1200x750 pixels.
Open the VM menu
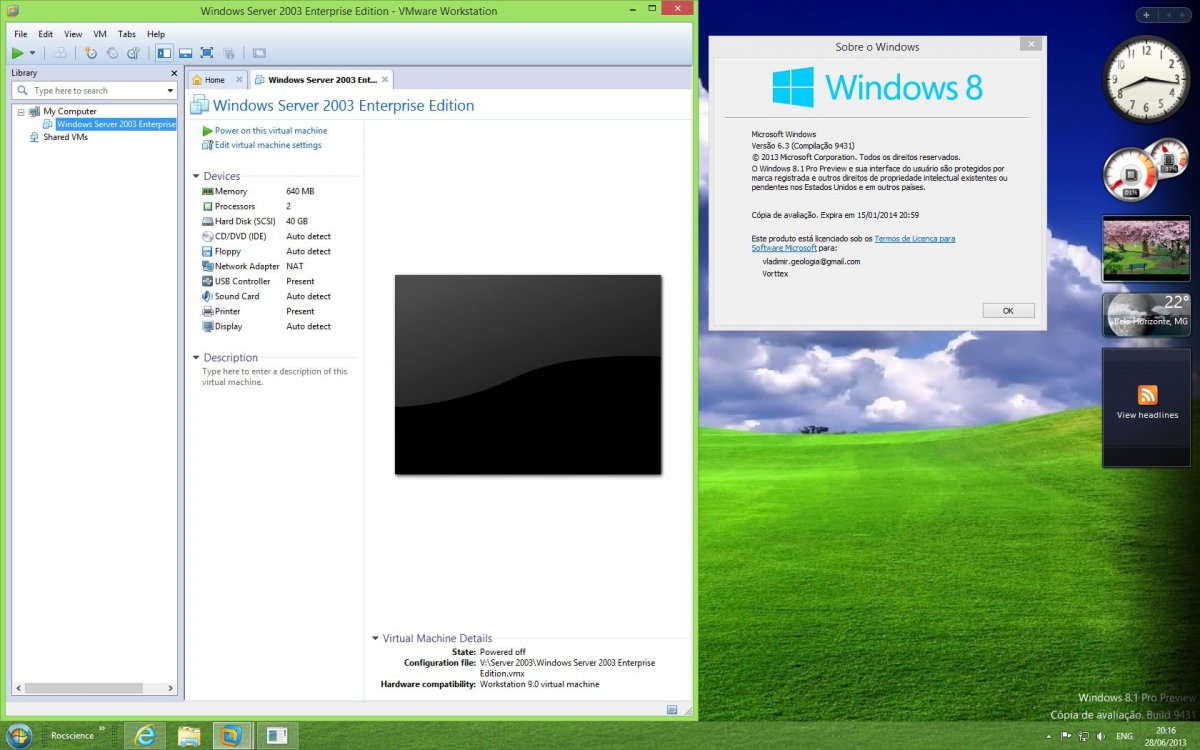pos(100,34)
